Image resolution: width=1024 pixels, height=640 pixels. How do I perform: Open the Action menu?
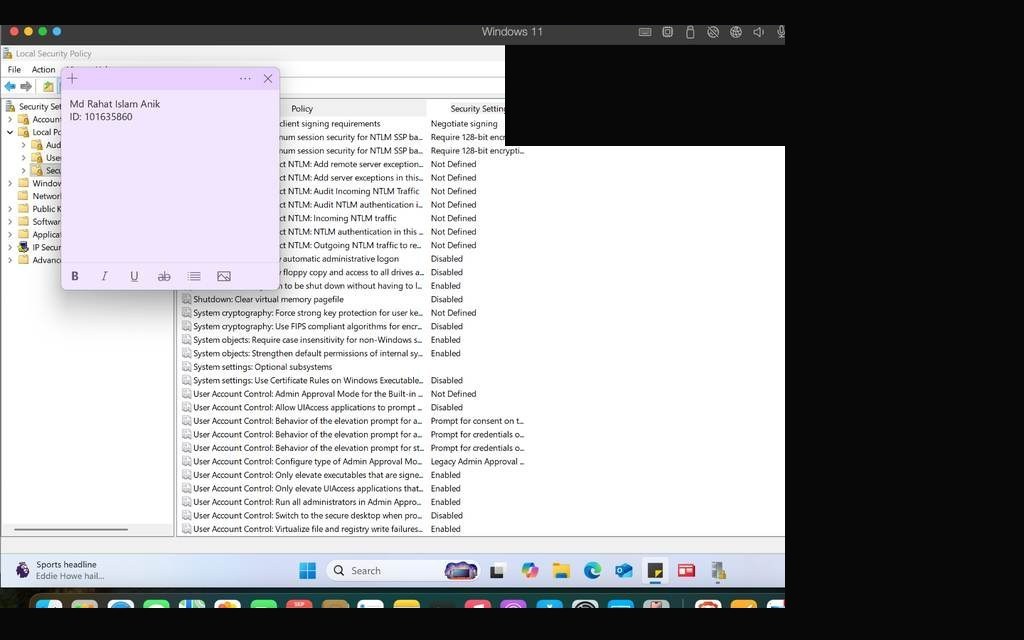coord(44,69)
